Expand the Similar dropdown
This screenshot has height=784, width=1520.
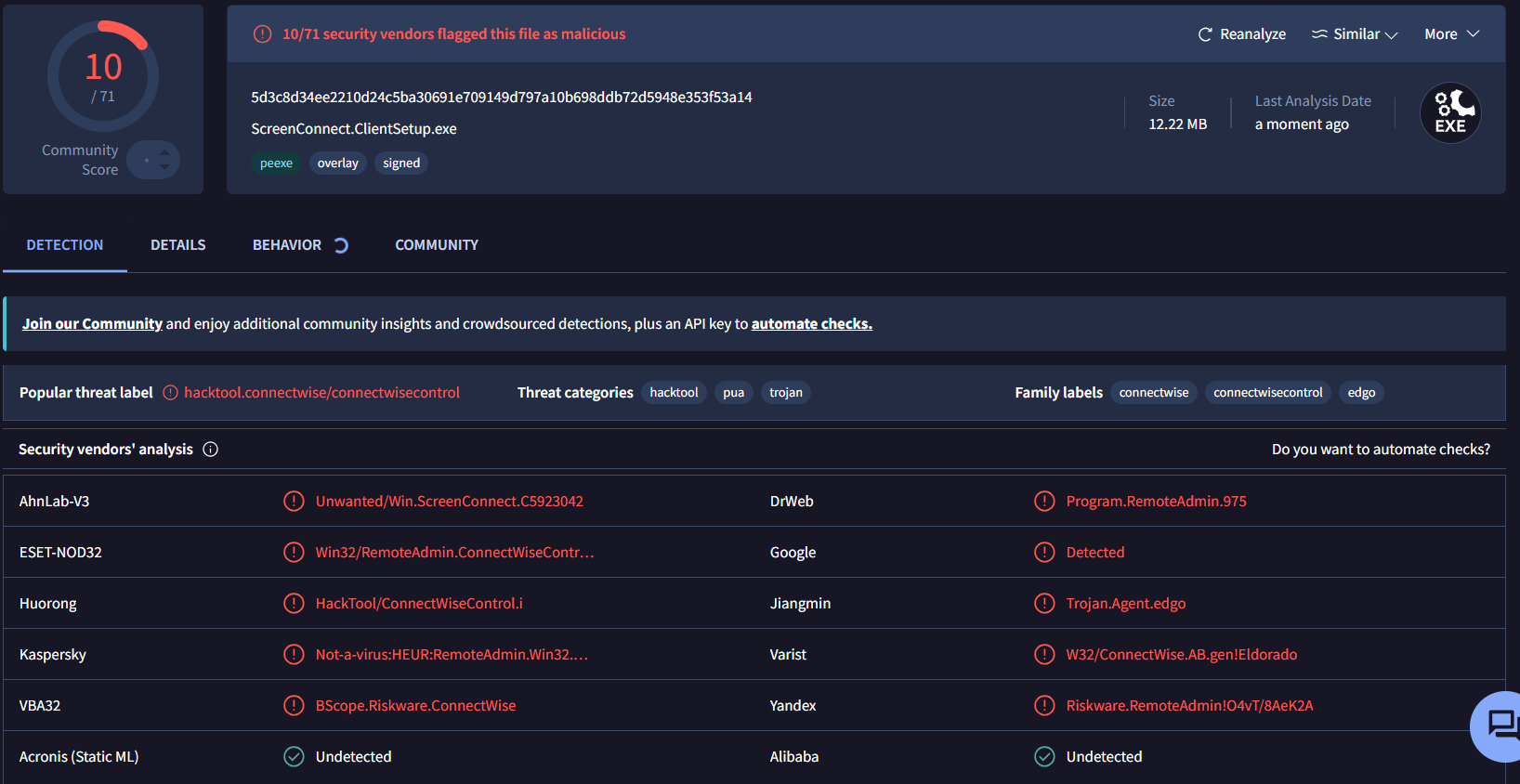[1355, 34]
